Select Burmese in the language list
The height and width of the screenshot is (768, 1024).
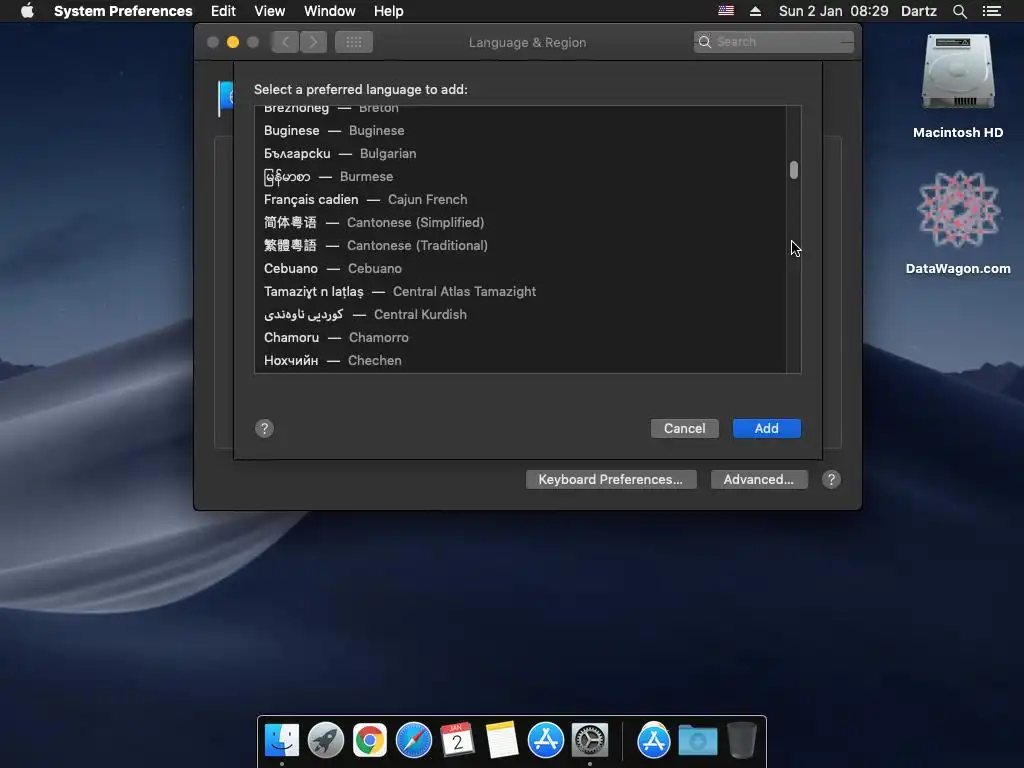(520, 176)
